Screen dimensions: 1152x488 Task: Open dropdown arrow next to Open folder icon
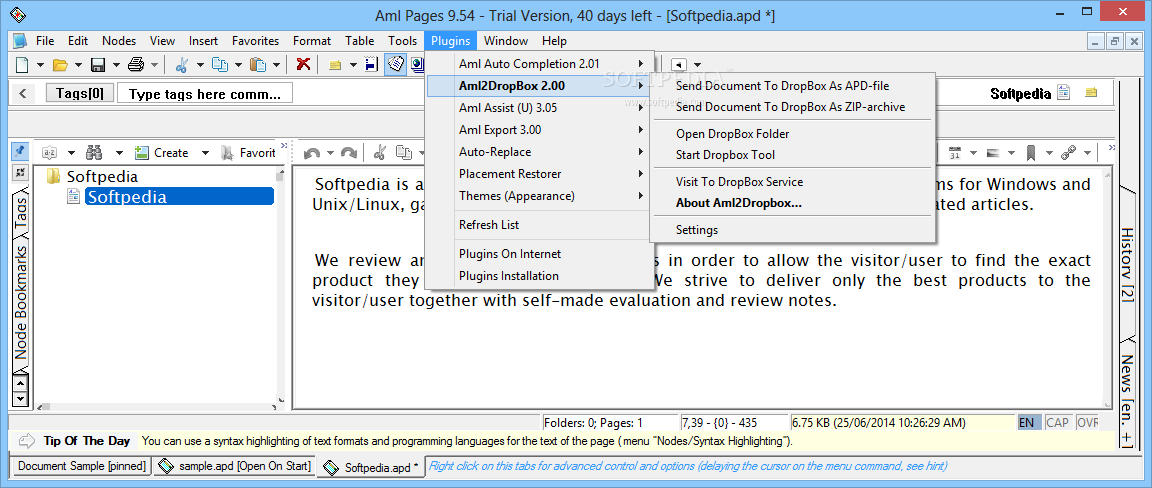click(x=79, y=65)
